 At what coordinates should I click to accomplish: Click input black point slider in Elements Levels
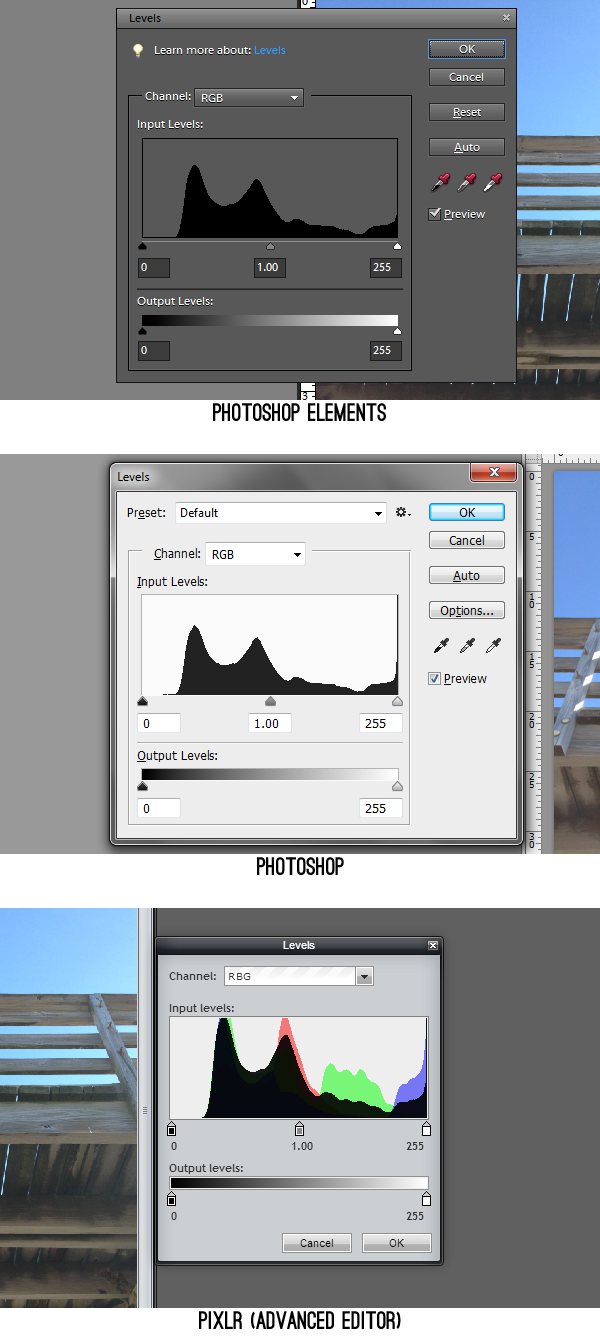point(142,246)
